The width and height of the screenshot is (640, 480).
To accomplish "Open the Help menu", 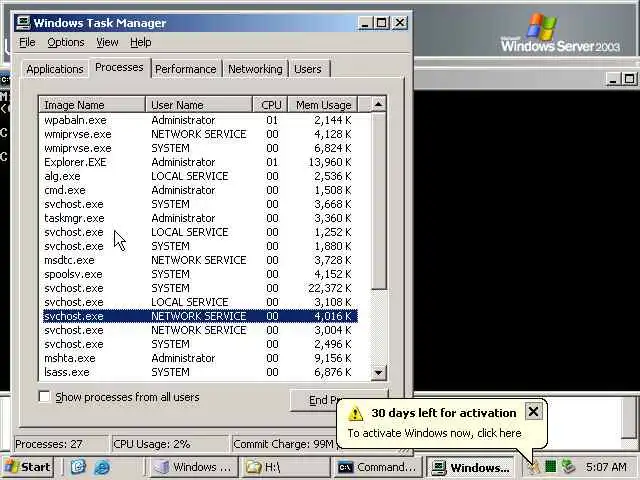I will tap(141, 42).
